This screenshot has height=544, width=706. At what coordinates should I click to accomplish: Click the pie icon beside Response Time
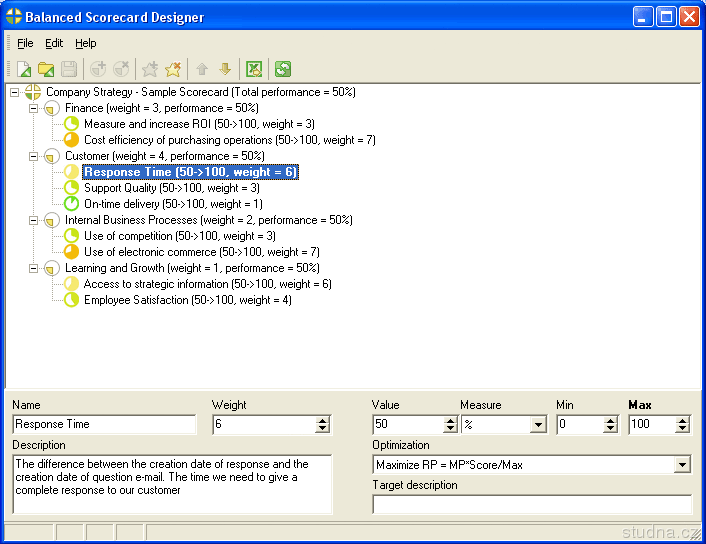tap(71, 172)
